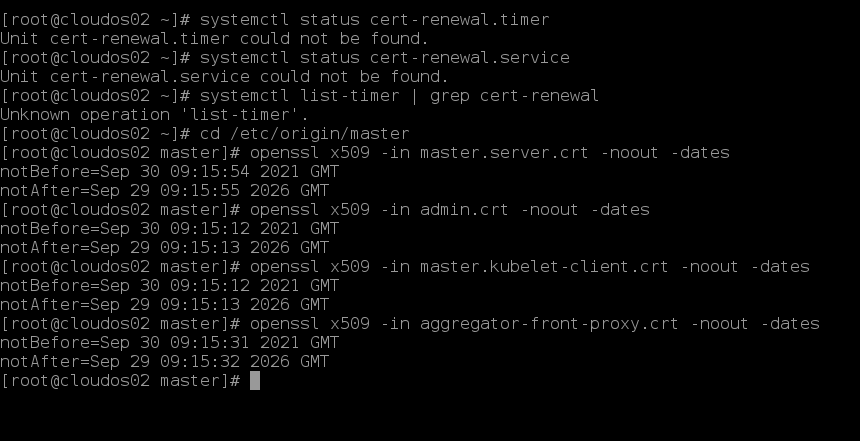The width and height of the screenshot is (860, 441).
Task: Click the "Unit cert-renewal.service could not be found." line
Action: 224,77
